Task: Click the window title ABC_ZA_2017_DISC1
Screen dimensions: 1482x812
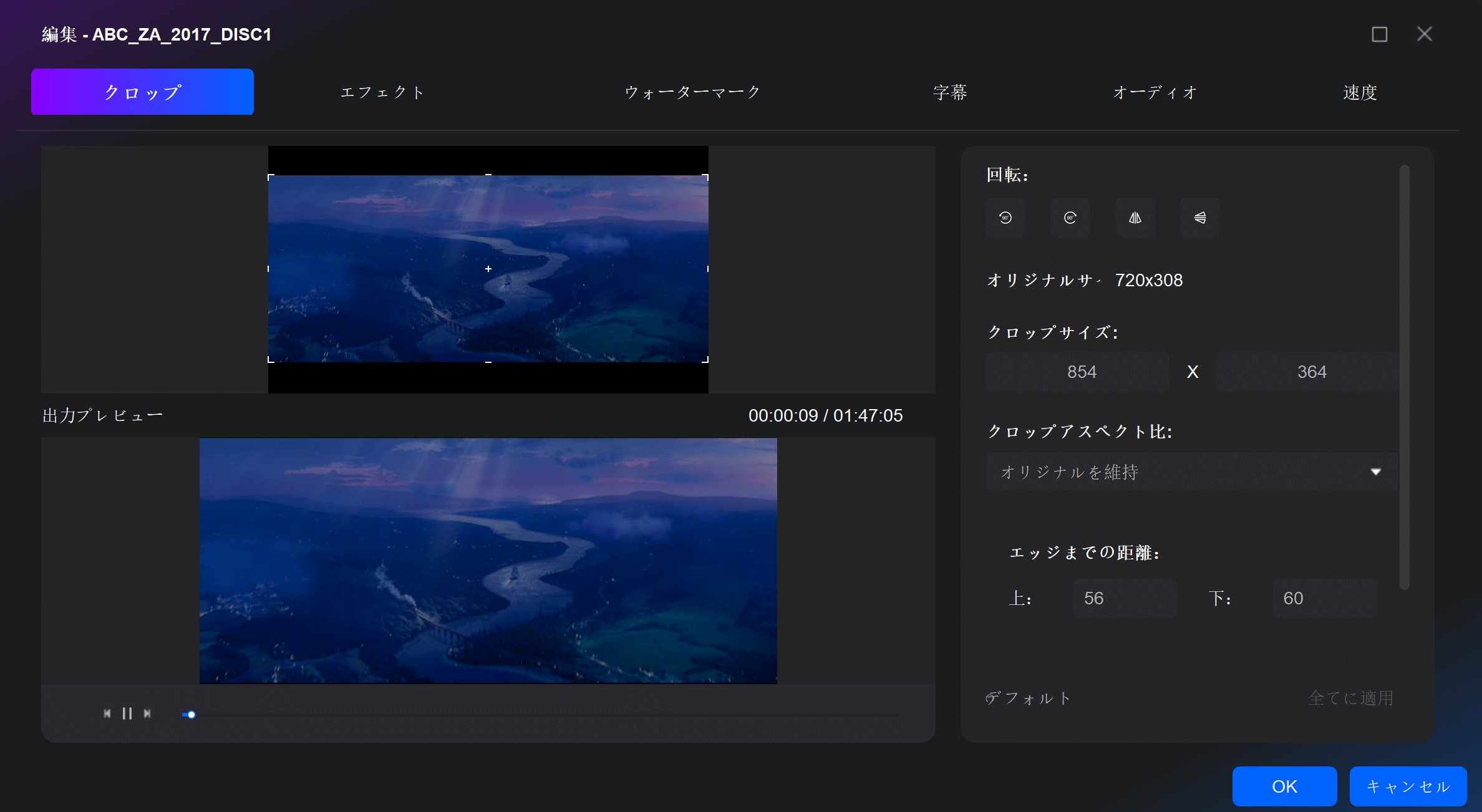Action: click(x=182, y=34)
